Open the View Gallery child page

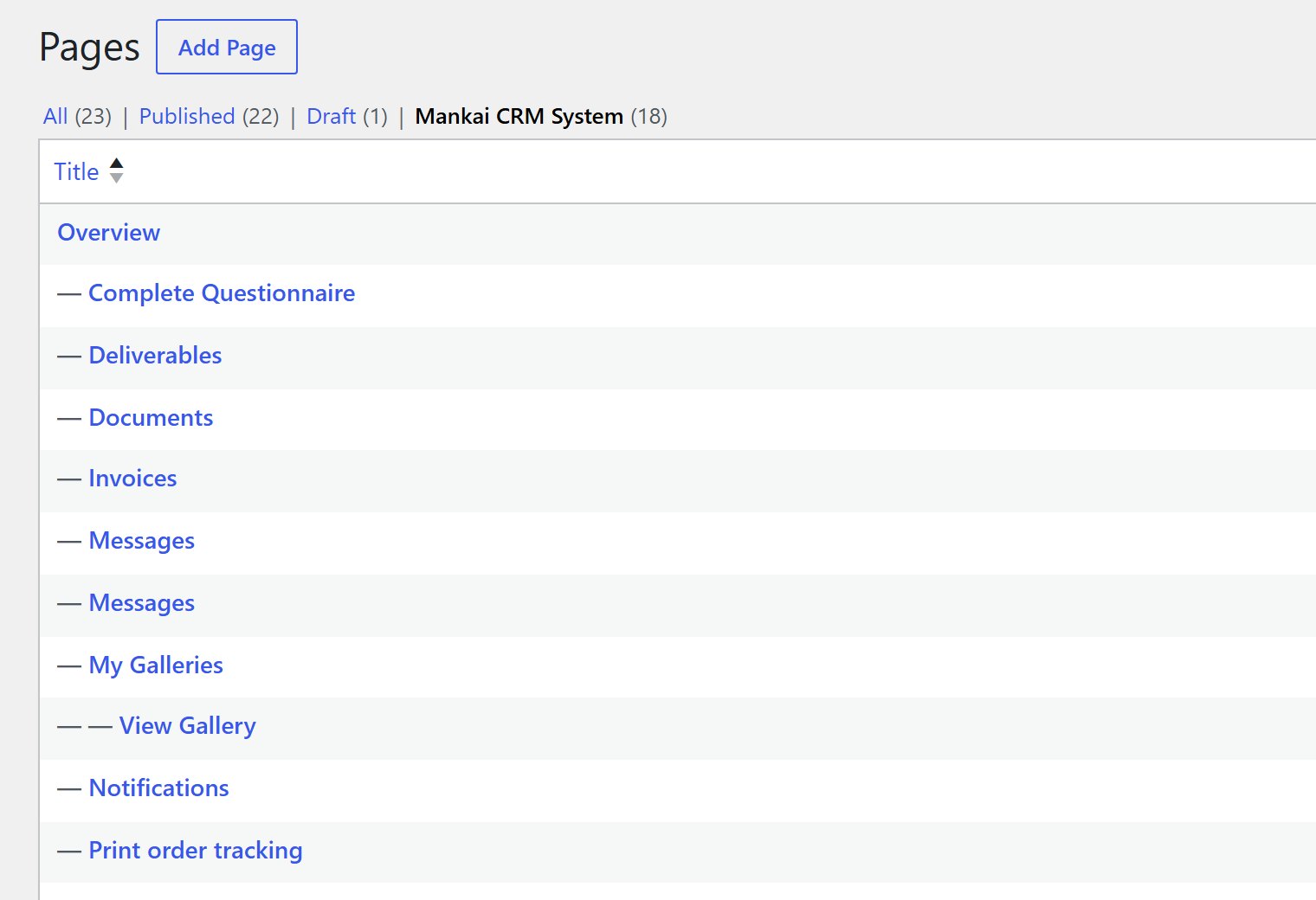[x=188, y=726]
